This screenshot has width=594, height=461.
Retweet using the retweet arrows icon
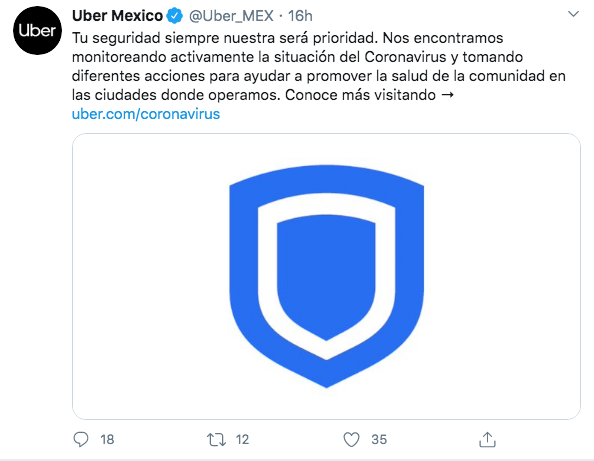[216, 439]
